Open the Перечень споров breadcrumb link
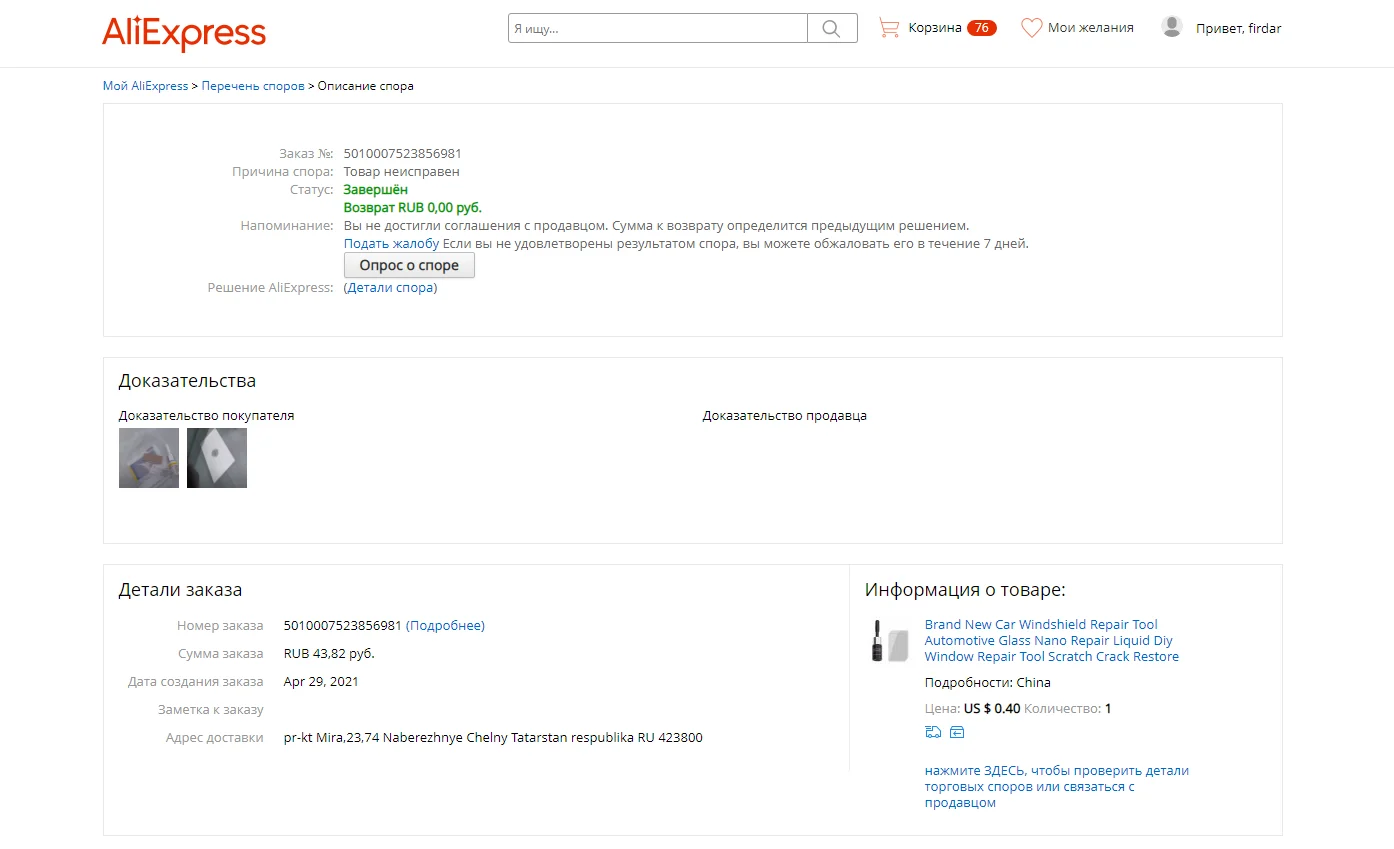Screen dimensions: 1394x849 [253, 86]
